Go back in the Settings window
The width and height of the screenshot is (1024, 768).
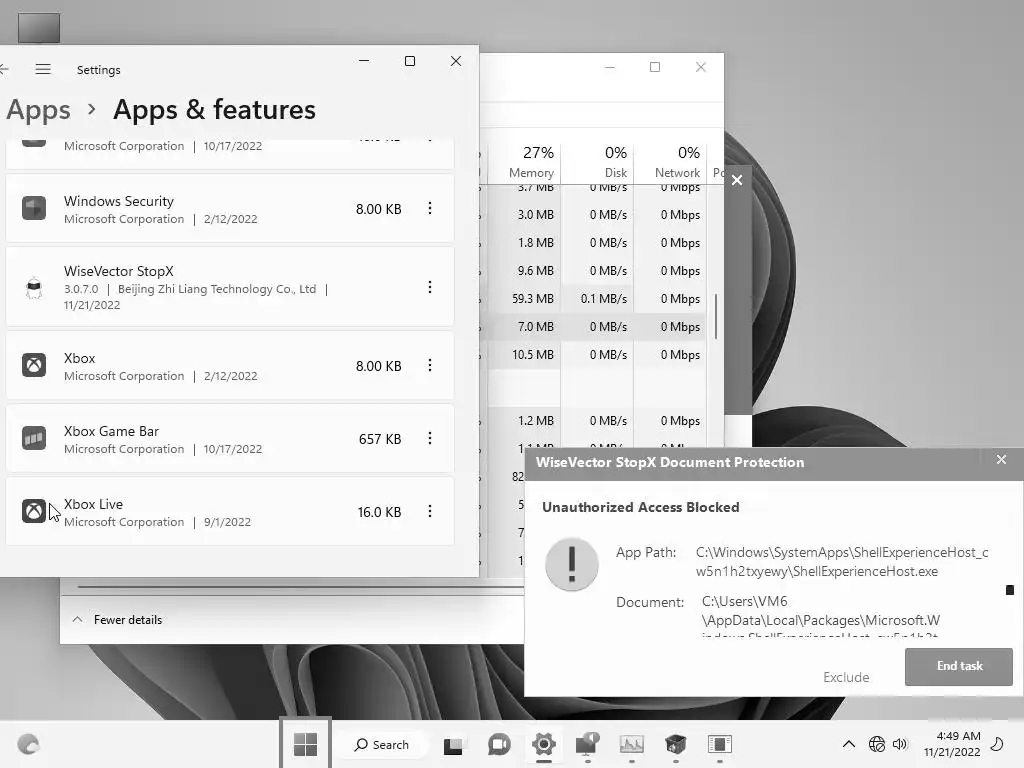pyautogui.click(x=4, y=69)
